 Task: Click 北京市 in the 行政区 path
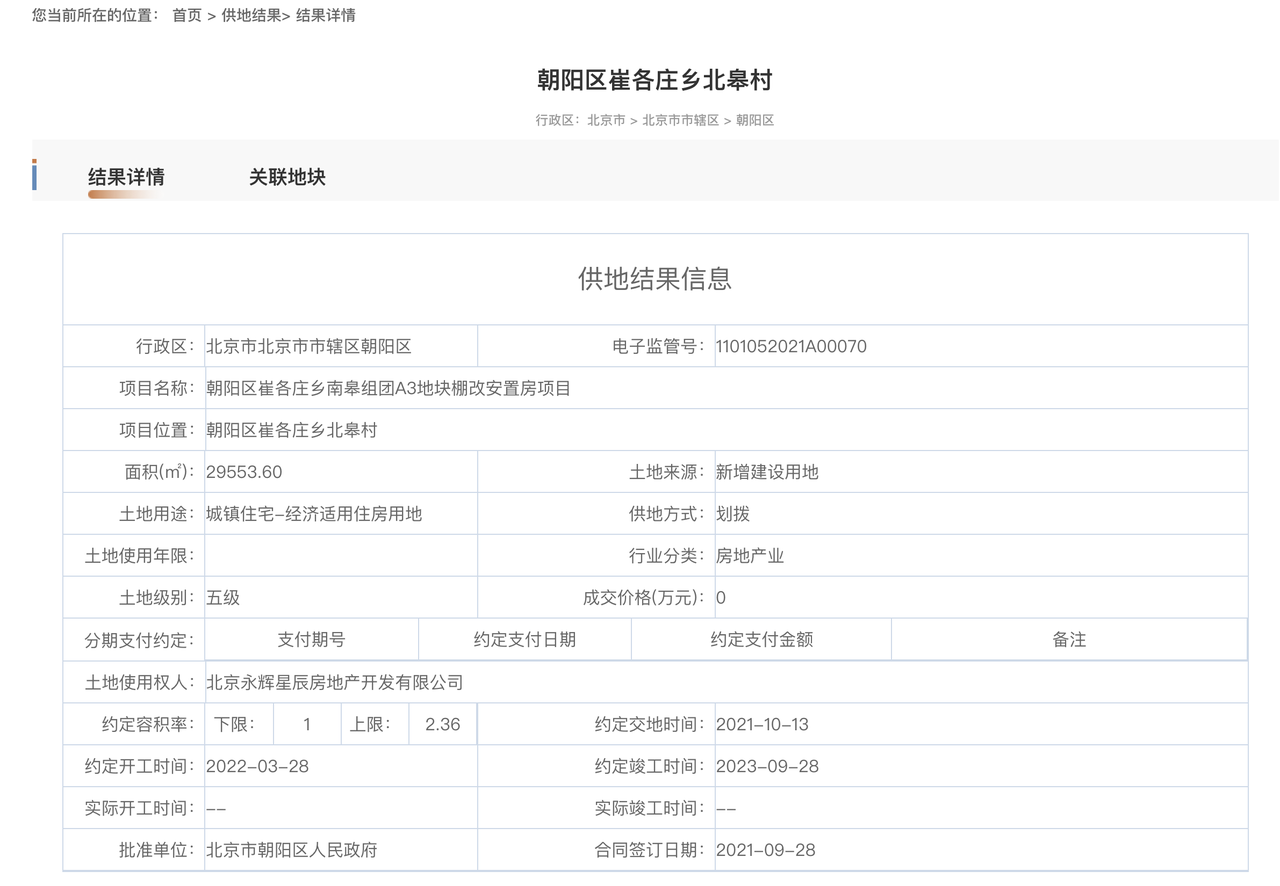click(x=606, y=120)
